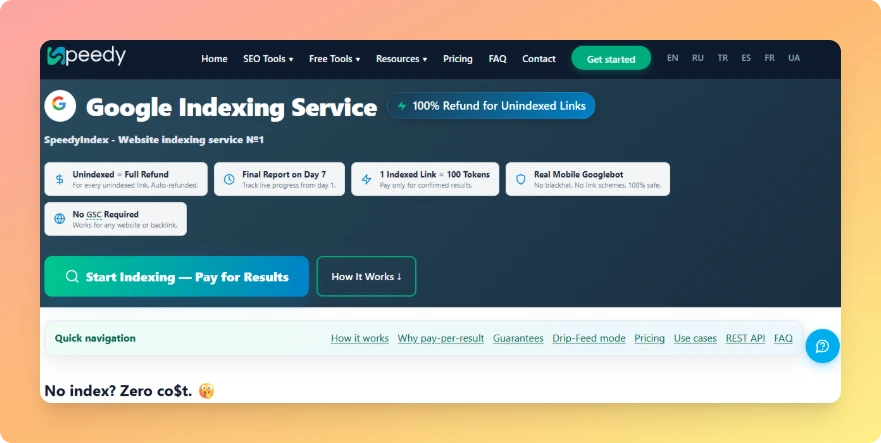The image size is (881, 443).
Task: Jump to Why pay-per-result quick link
Action: (440, 338)
